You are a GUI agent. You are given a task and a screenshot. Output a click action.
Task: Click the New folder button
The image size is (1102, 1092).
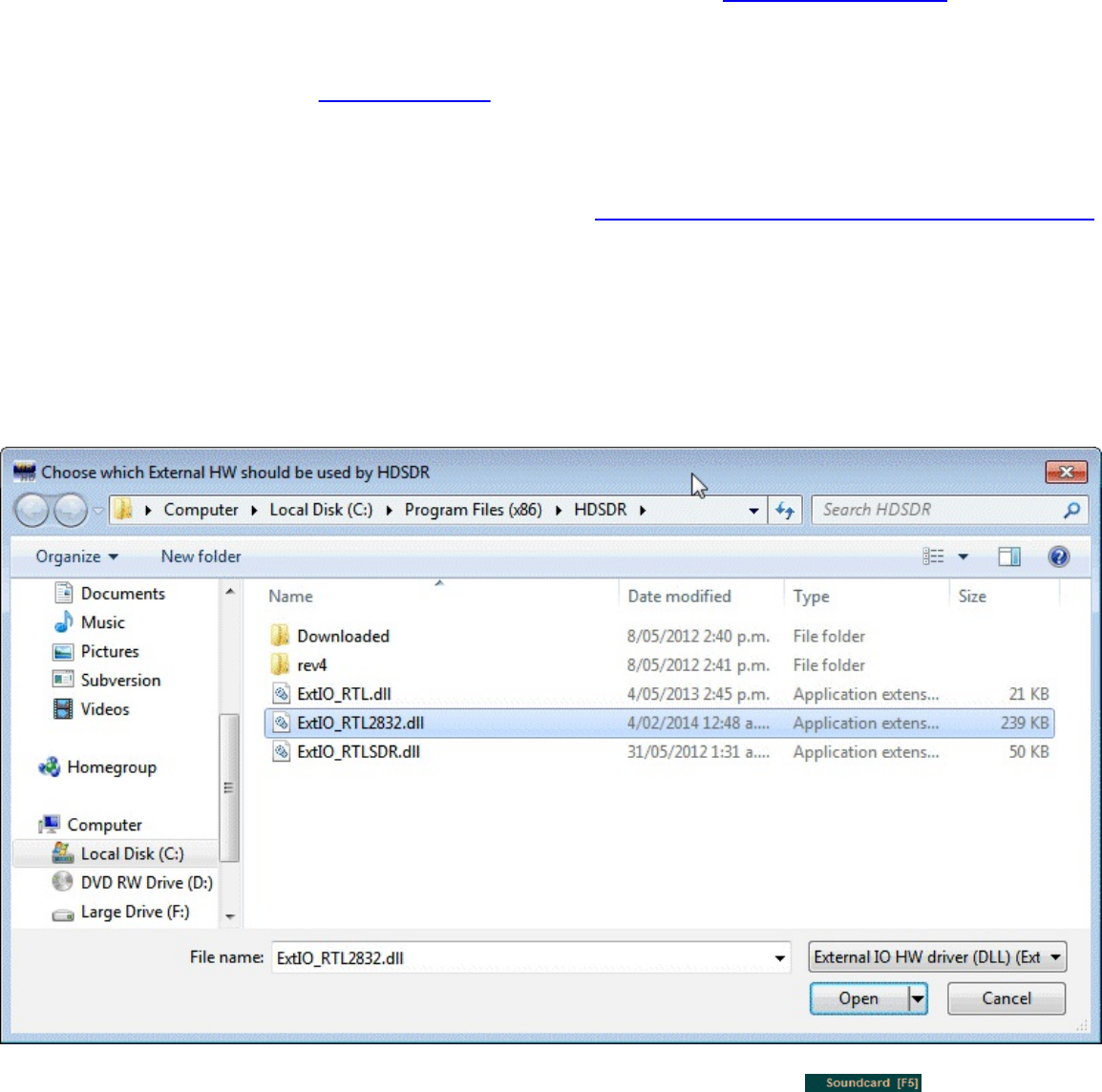(x=201, y=556)
